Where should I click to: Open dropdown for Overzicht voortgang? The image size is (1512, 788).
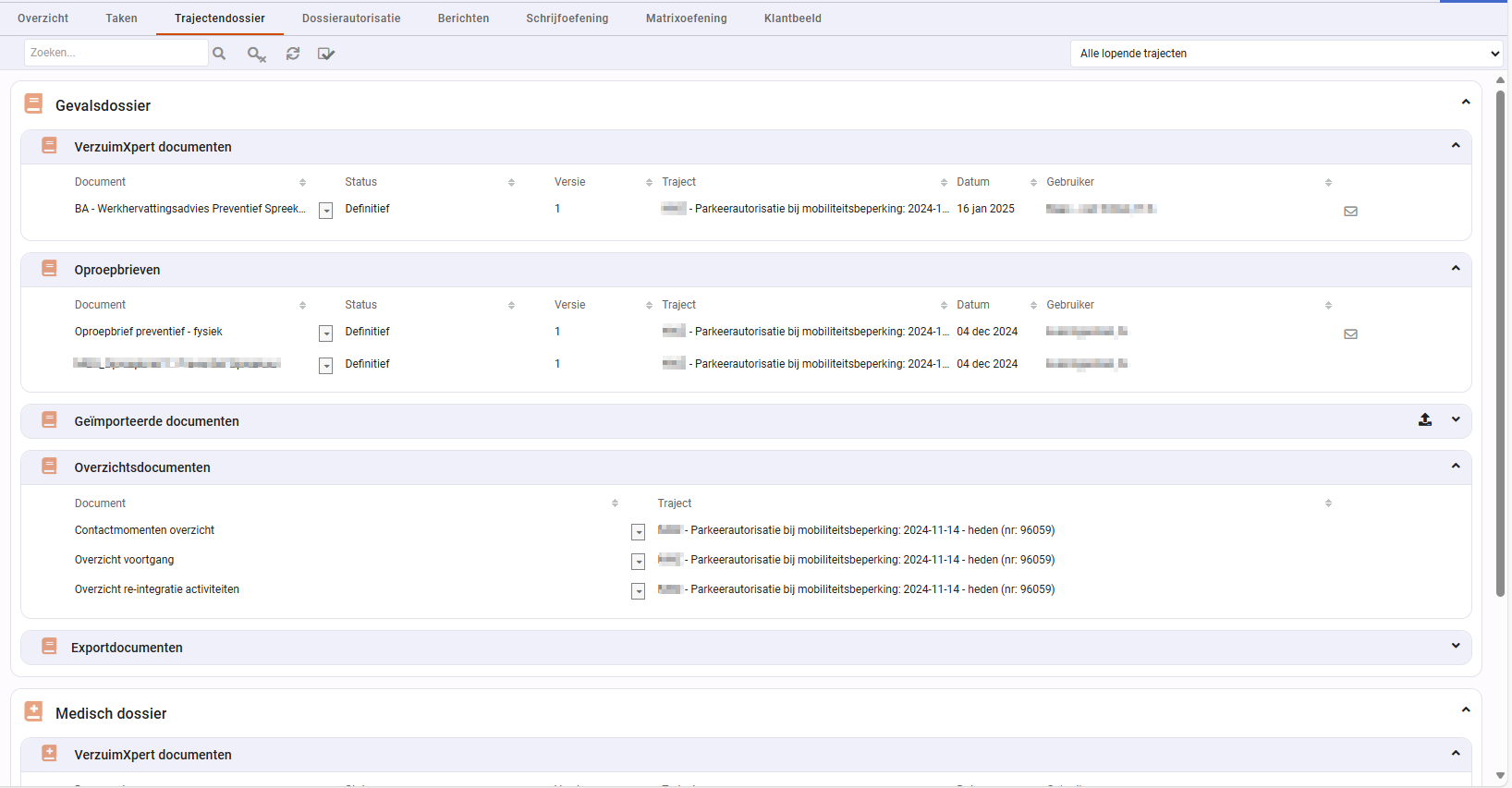point(638,562)
